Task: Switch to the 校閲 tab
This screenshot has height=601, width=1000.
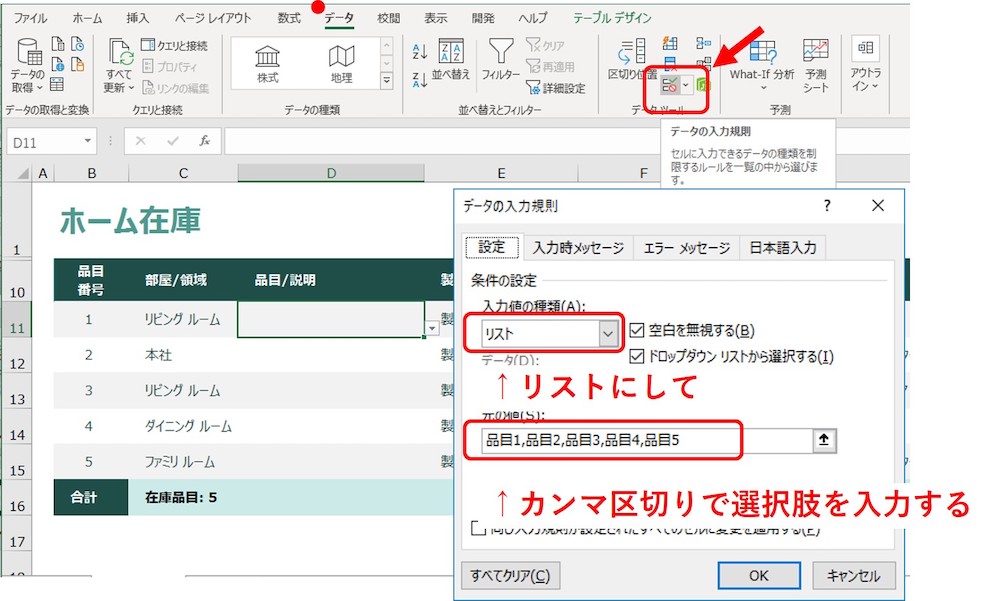Action: [388, 18]
